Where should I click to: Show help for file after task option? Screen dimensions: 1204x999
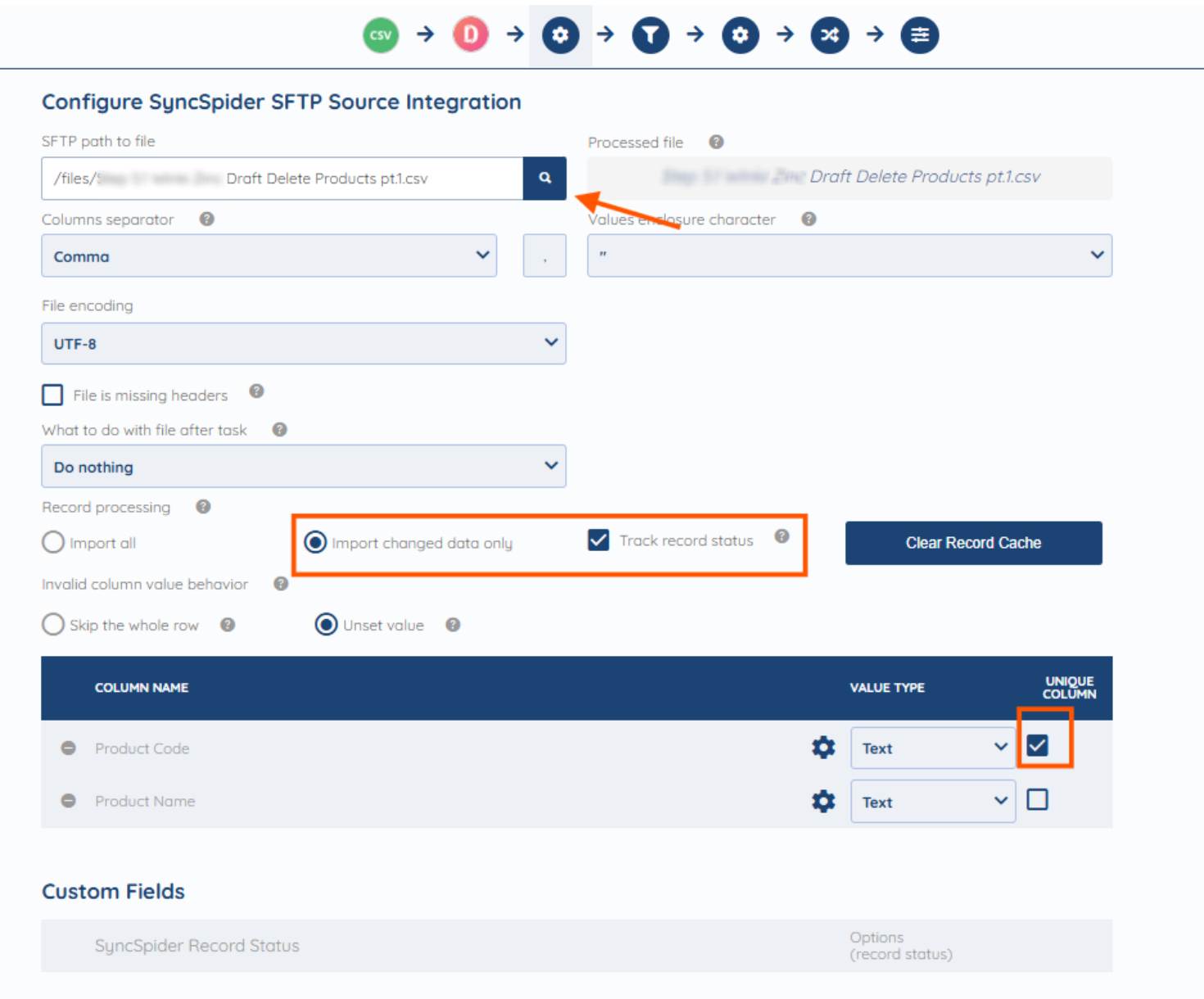click(279, 429)
